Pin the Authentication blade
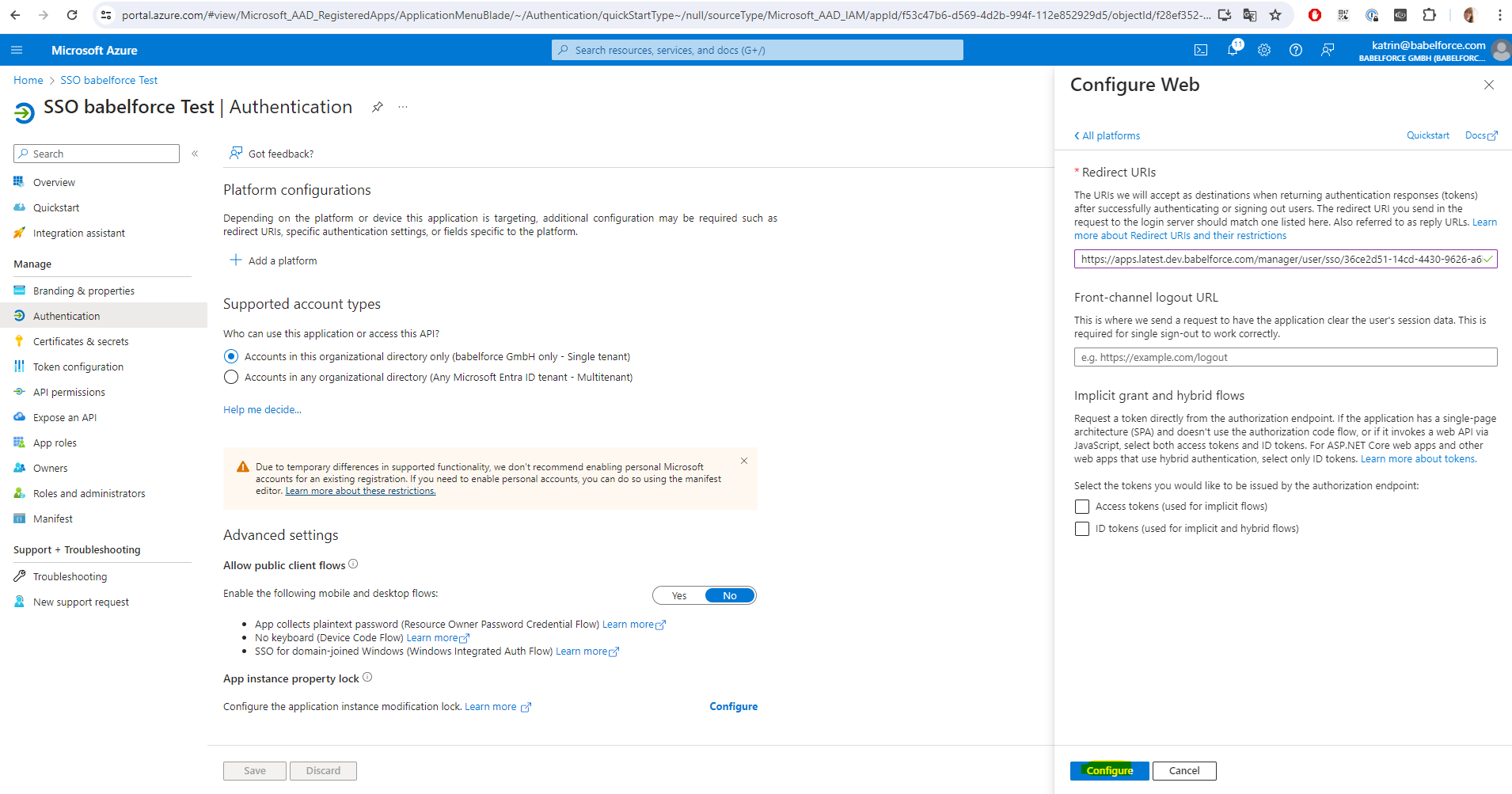Screen dimensions: 1512x794 (x=378, y=107)
